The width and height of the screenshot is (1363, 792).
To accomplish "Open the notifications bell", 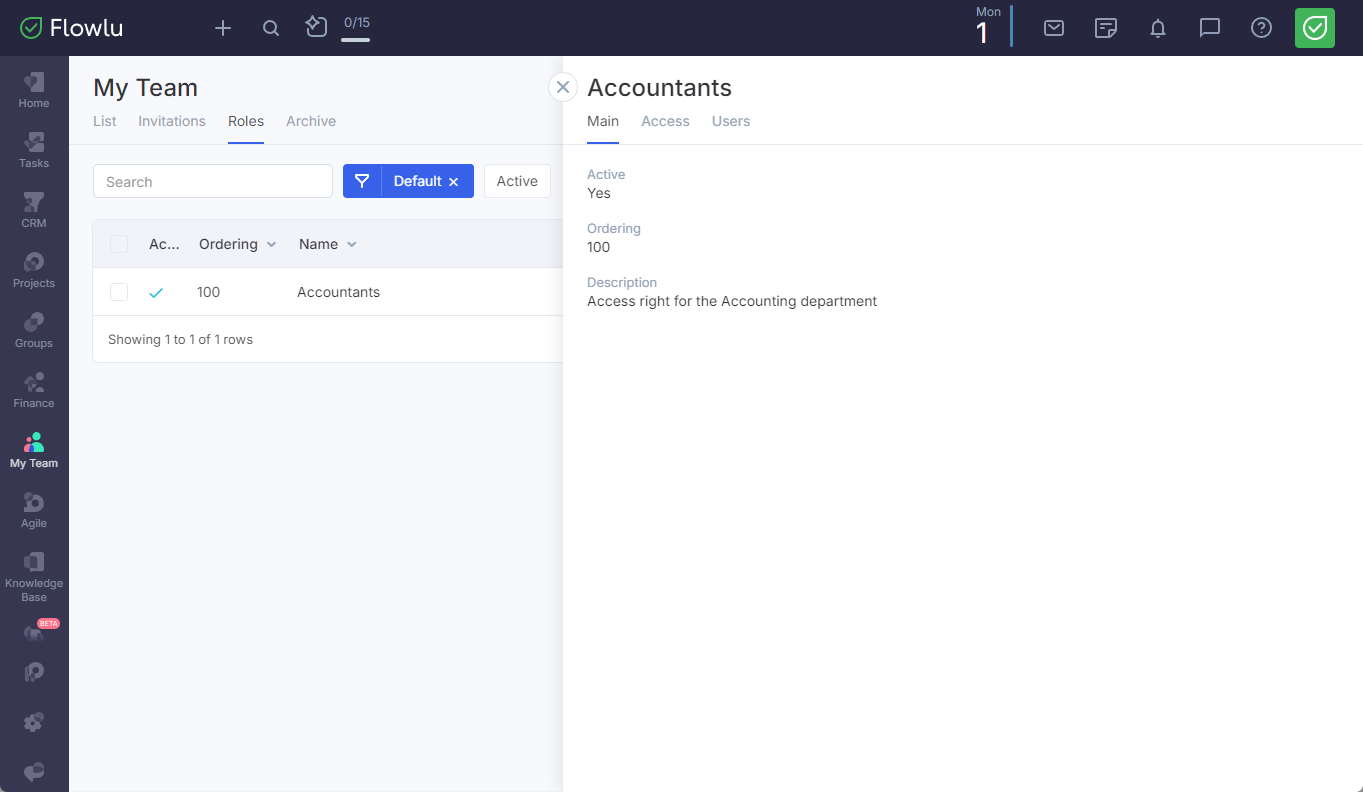I will (1158, 28).
